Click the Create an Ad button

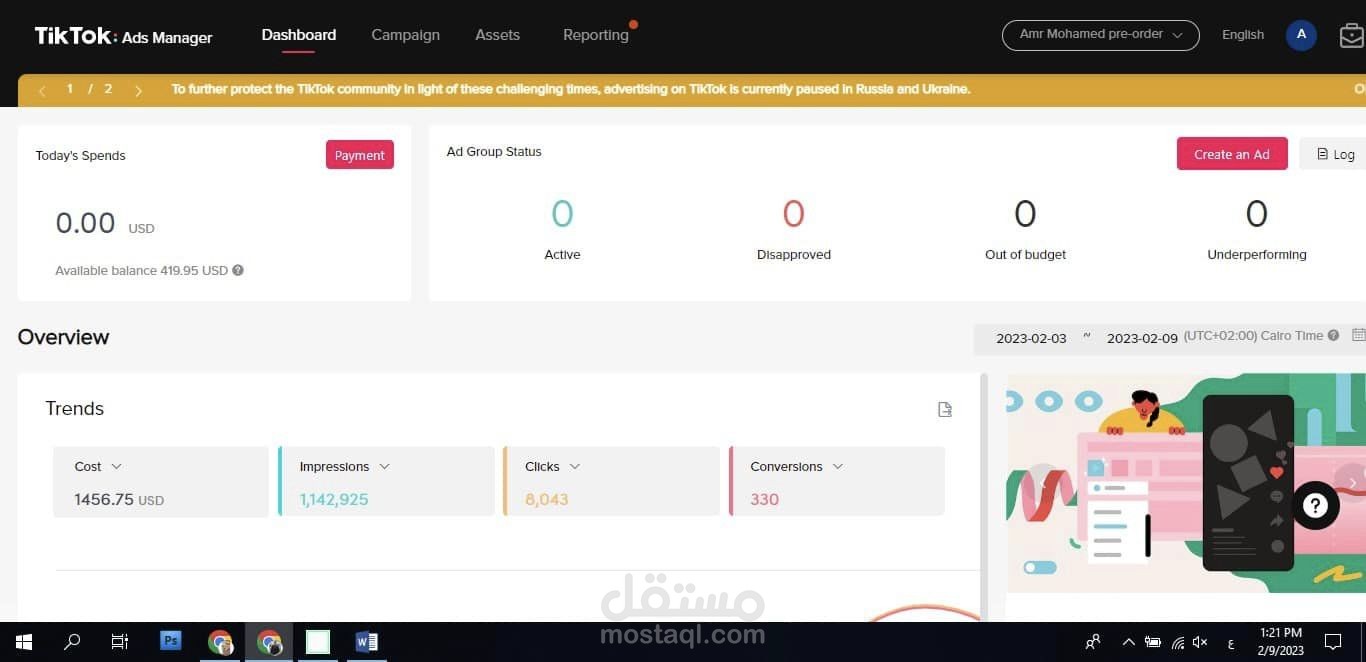[x=1232, y=154]
